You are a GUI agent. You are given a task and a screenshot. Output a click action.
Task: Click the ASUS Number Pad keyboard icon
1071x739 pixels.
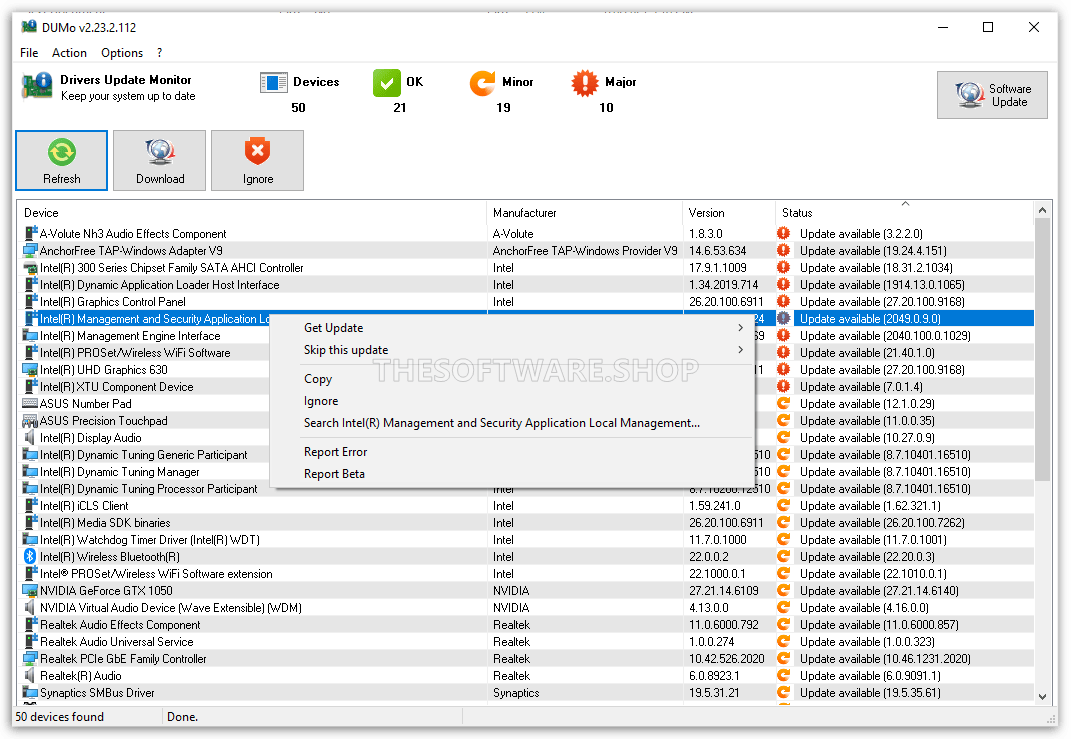(30, 403)
